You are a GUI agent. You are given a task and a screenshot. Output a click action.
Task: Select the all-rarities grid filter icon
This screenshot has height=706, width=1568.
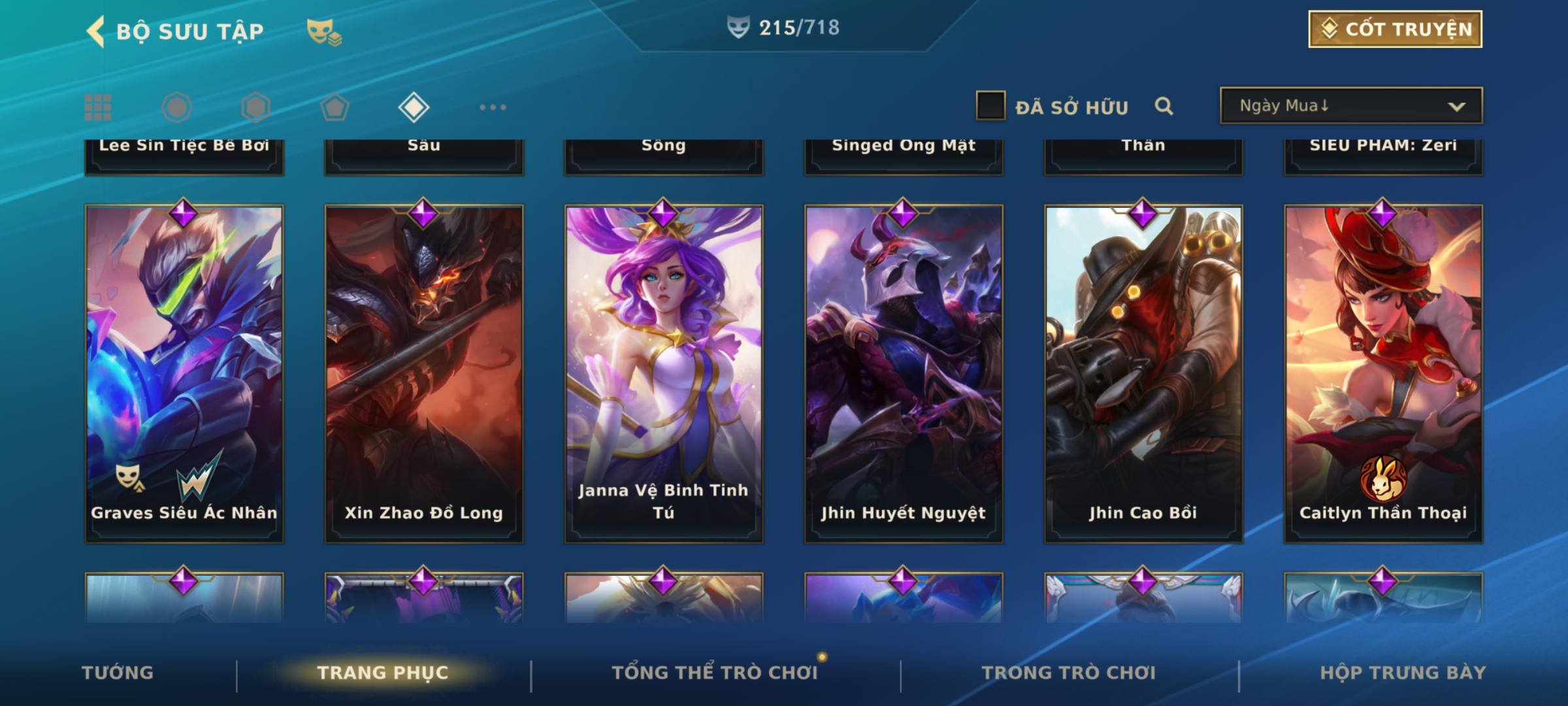coord(98,107)
